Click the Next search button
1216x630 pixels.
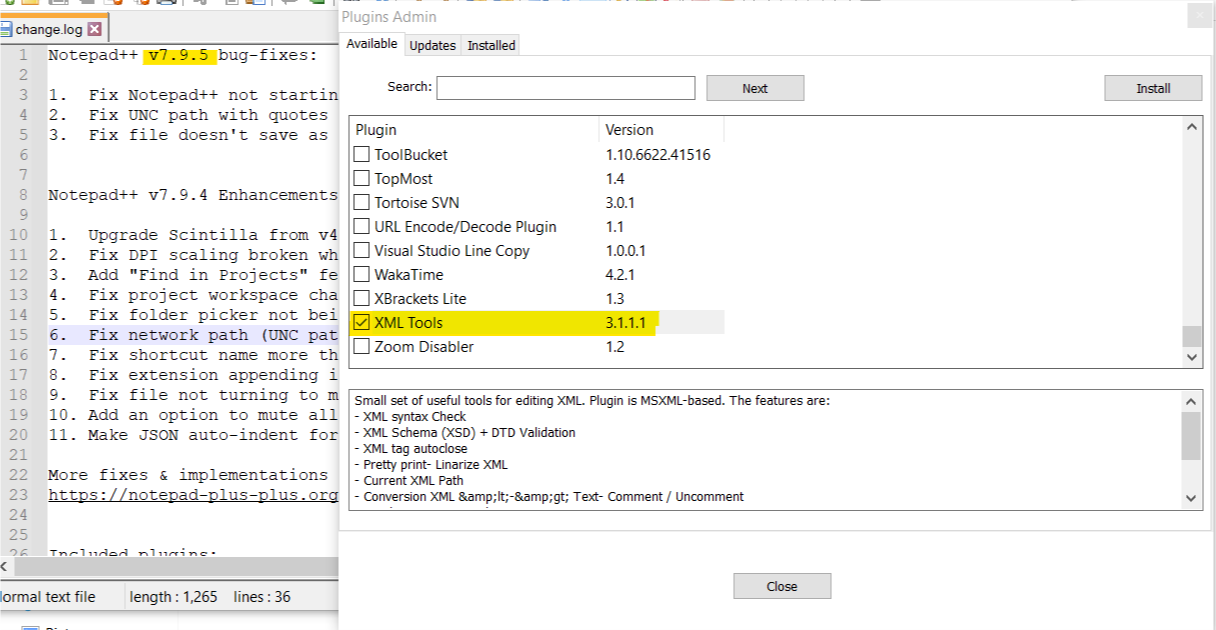click(755, 88)
